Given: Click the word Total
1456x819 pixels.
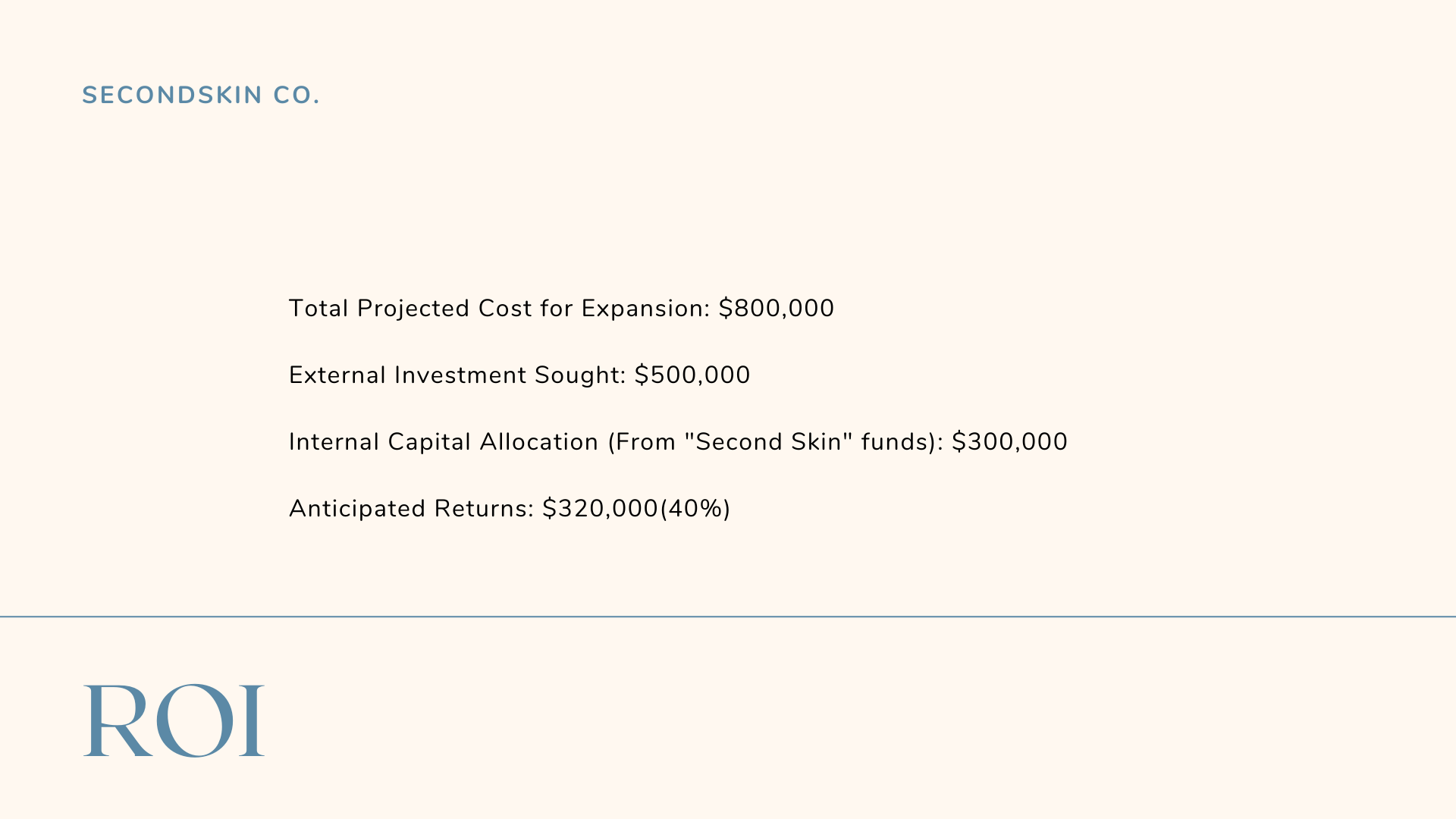Looking at the screenshot, I should (318, 309).
